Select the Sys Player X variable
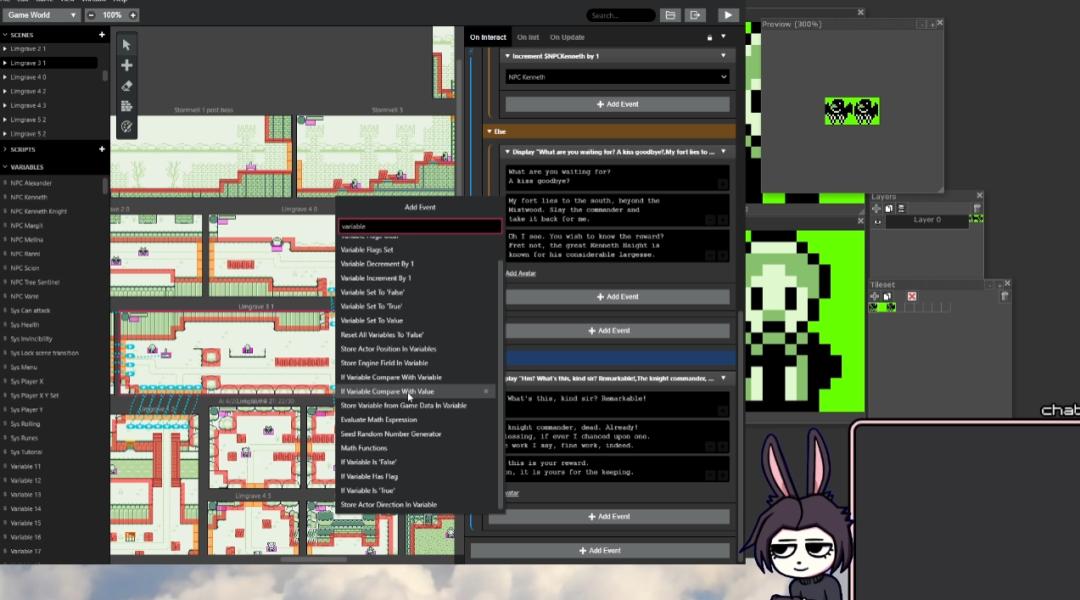The height and width of the screenshot is (600, 1080). coord(27,381)
